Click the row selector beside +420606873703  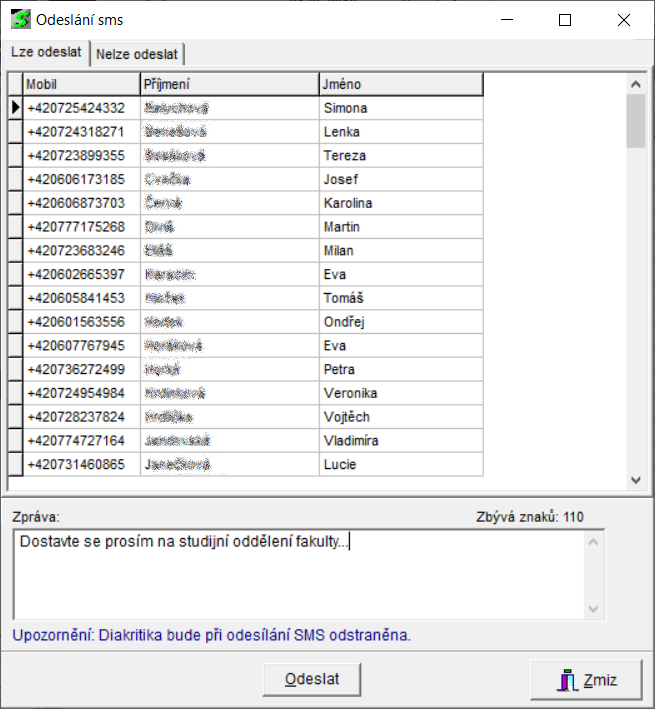[x=15, y=203]
